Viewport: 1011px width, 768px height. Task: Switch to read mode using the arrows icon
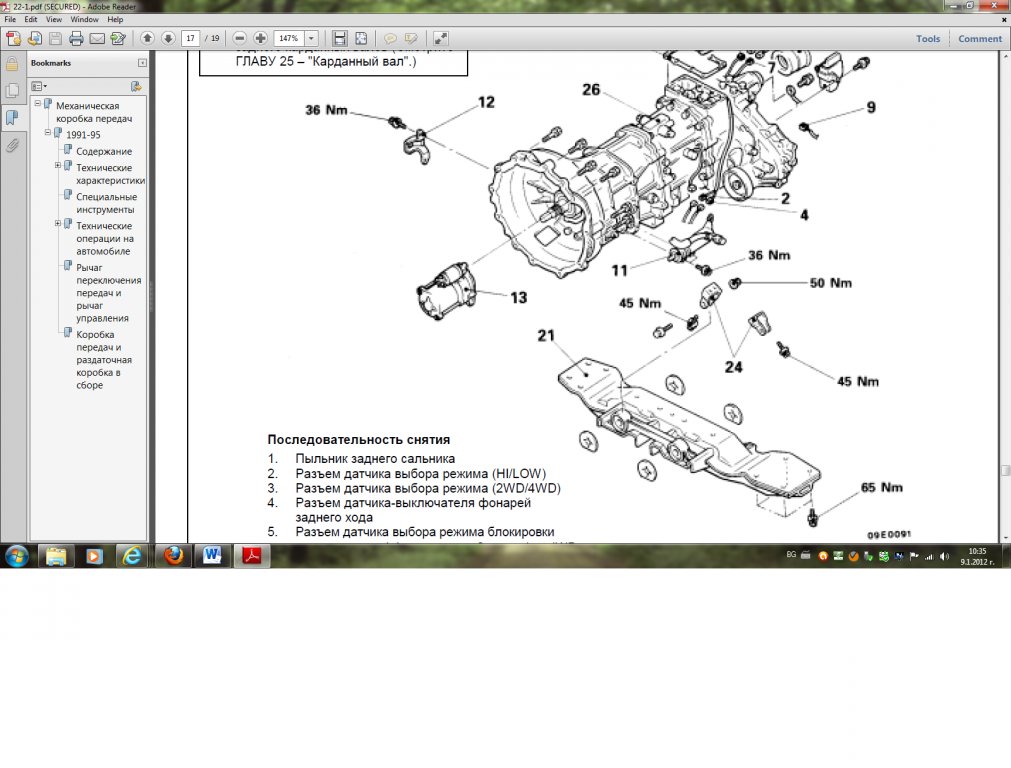[440, 39]
